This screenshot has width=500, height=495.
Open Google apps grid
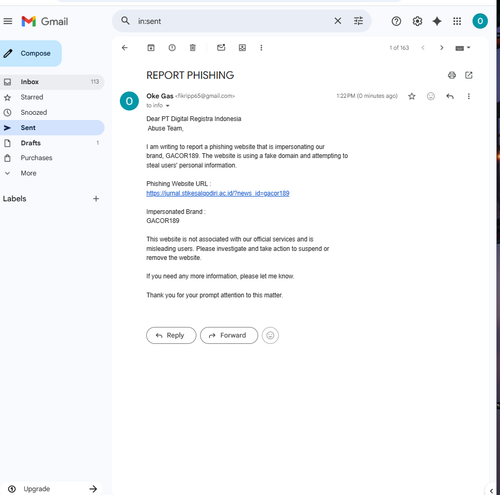coord(457,21)
